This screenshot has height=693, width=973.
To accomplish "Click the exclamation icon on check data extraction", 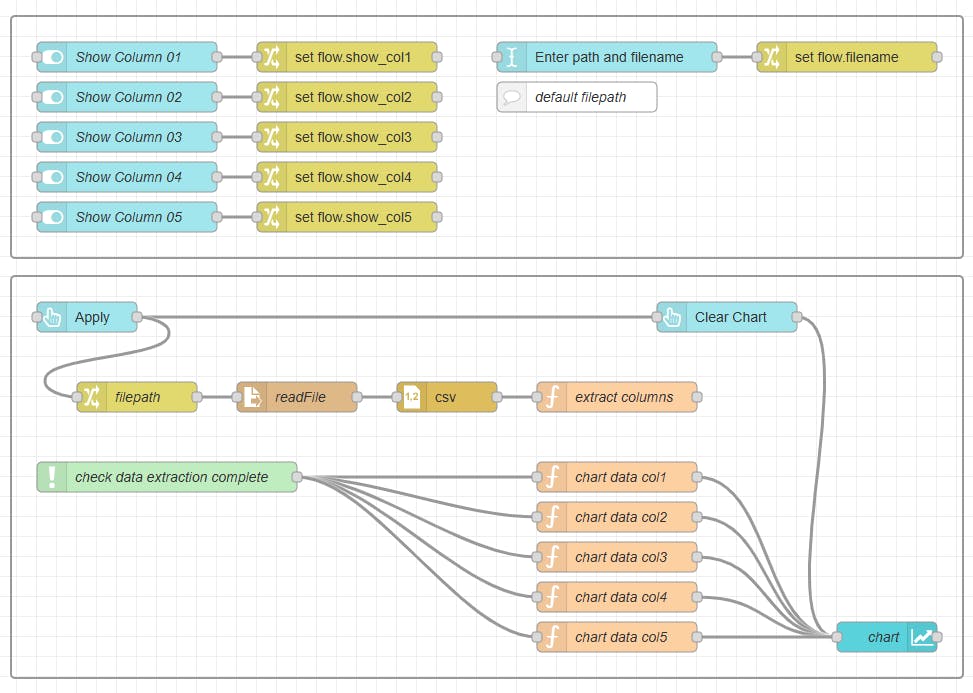I will tap(52, 477).
